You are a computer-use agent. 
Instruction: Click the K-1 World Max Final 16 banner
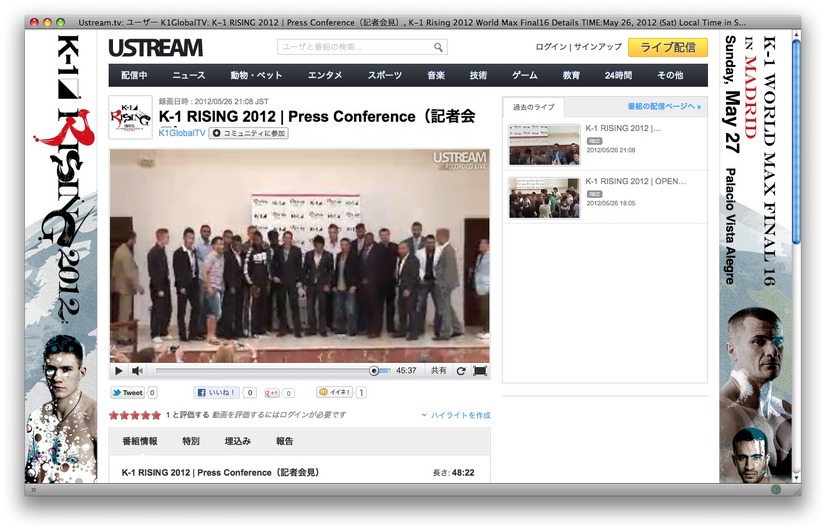coord(755,257)
